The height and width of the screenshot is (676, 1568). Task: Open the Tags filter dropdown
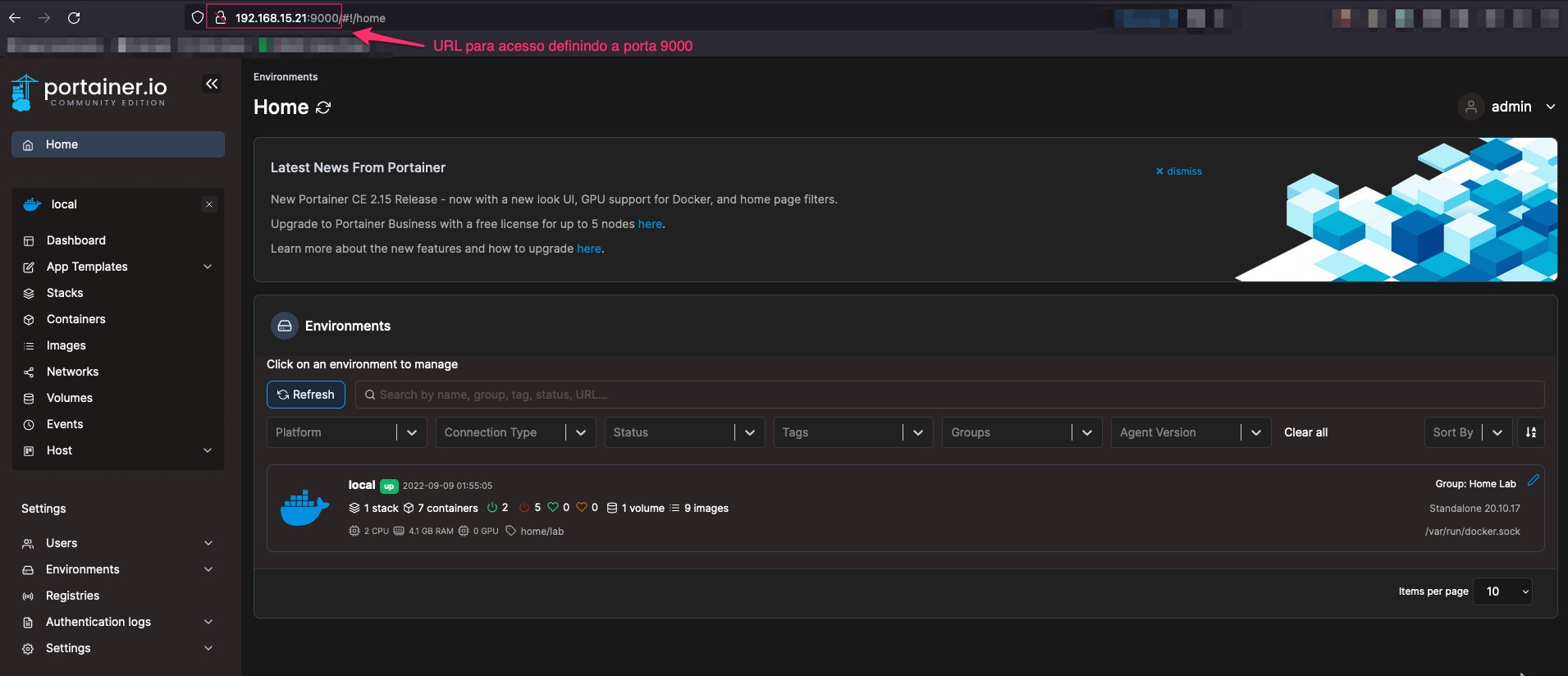853,432
